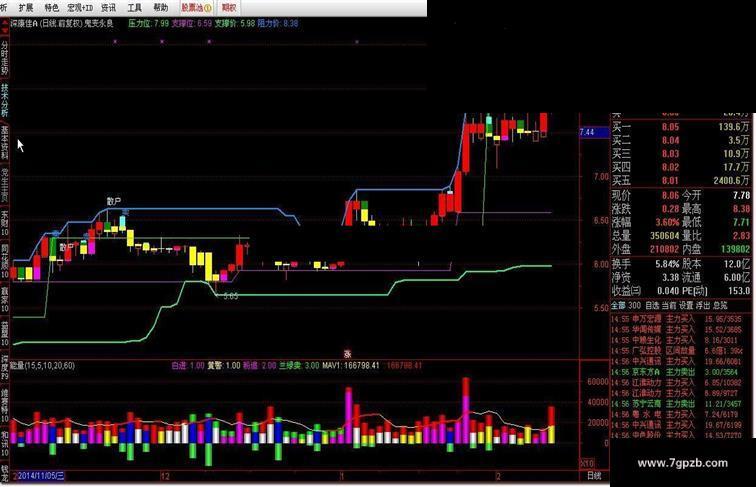756x487 pixels.
Task: Click the 日线 period button
Action: click(594, 476)
